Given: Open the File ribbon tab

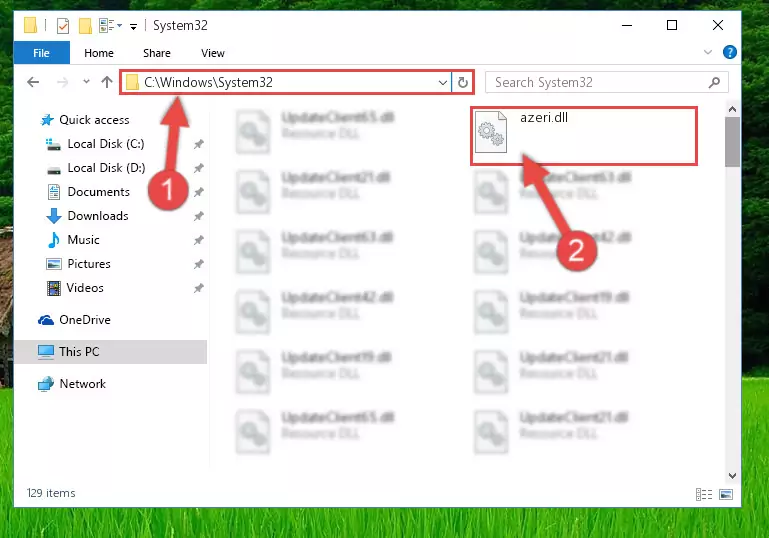Looking at the screenshot, I should point(42,53).
